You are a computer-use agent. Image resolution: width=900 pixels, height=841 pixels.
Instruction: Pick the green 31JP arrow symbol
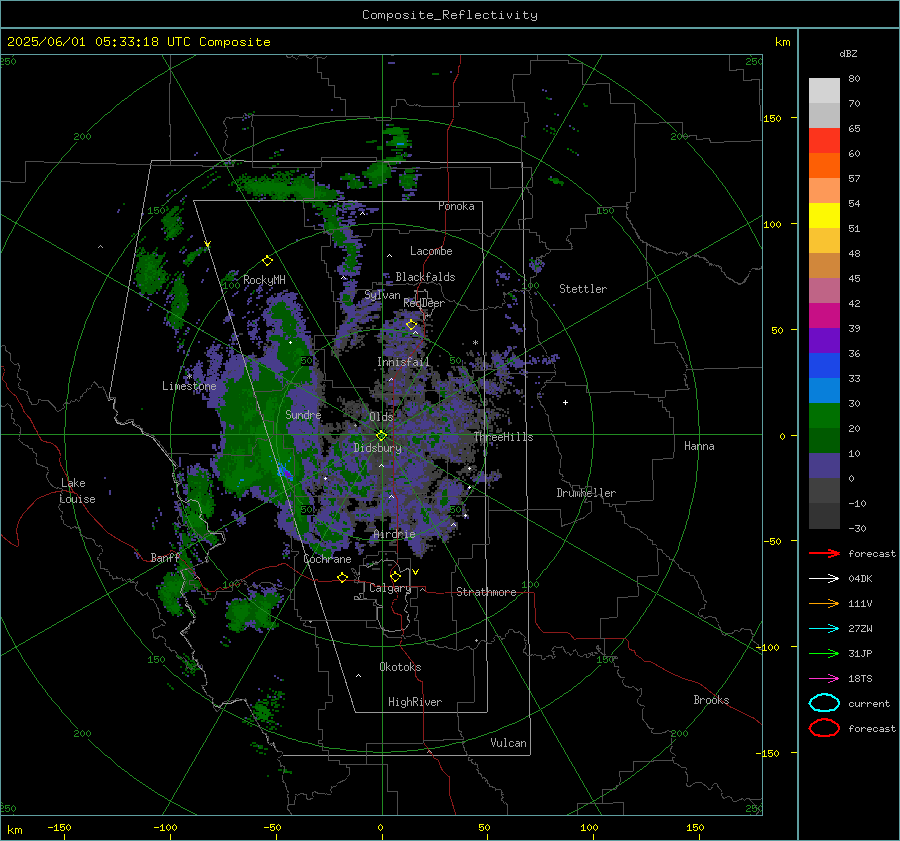tap(824, 653)
